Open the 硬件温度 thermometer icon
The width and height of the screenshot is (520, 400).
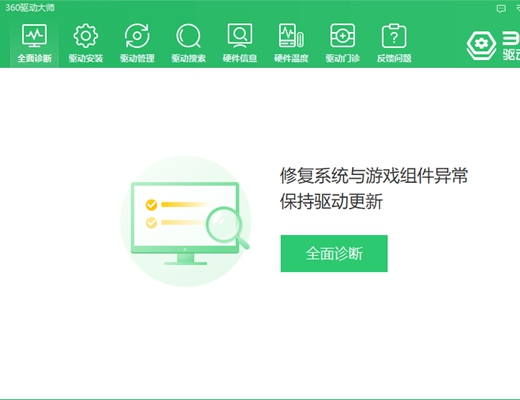[x=291, y=35]
